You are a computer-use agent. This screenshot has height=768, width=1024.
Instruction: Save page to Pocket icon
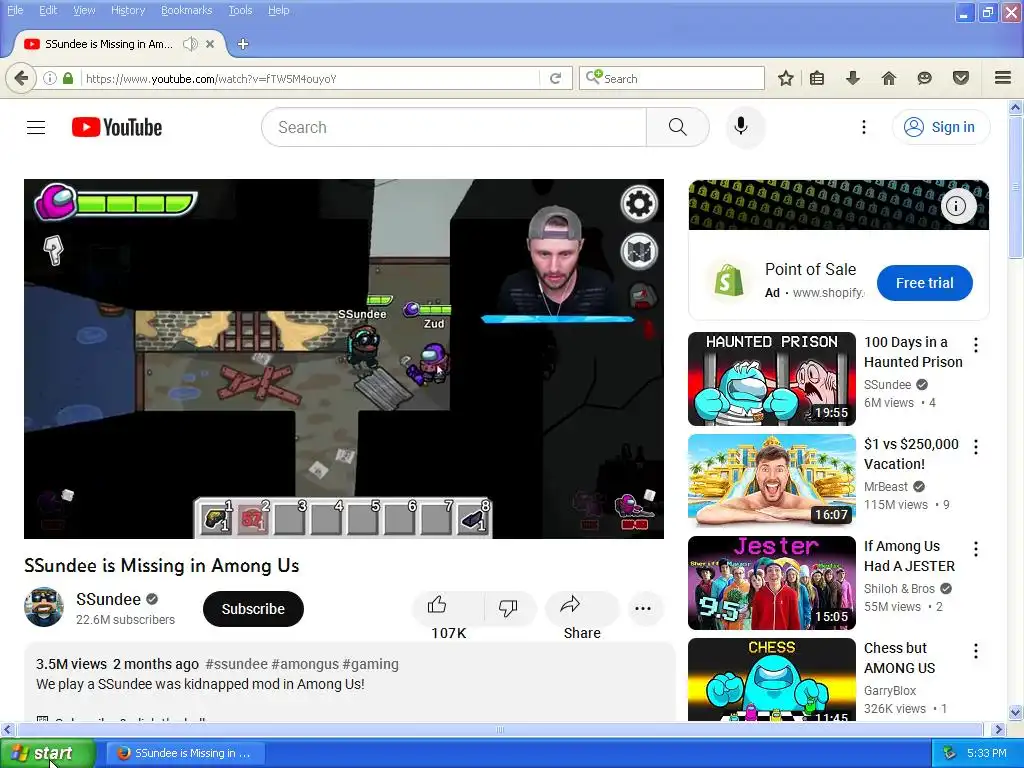pyautogui.click(x=961, y=78)
